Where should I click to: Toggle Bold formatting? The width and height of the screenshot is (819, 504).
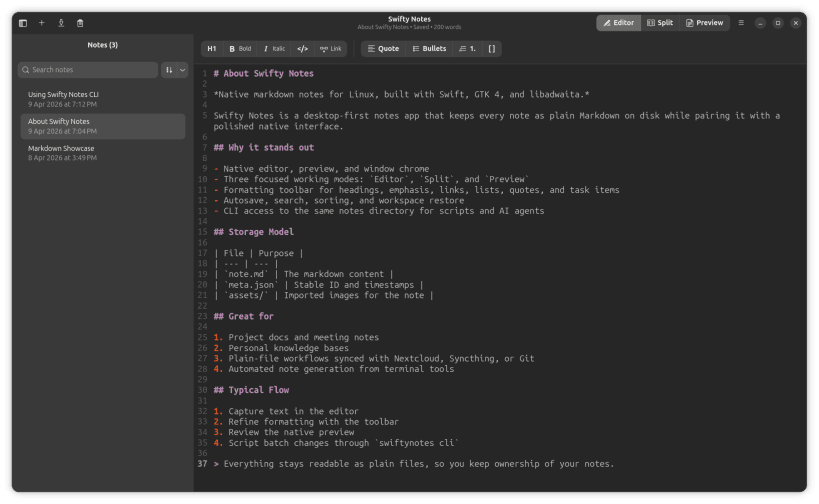(x=240, y=49)
